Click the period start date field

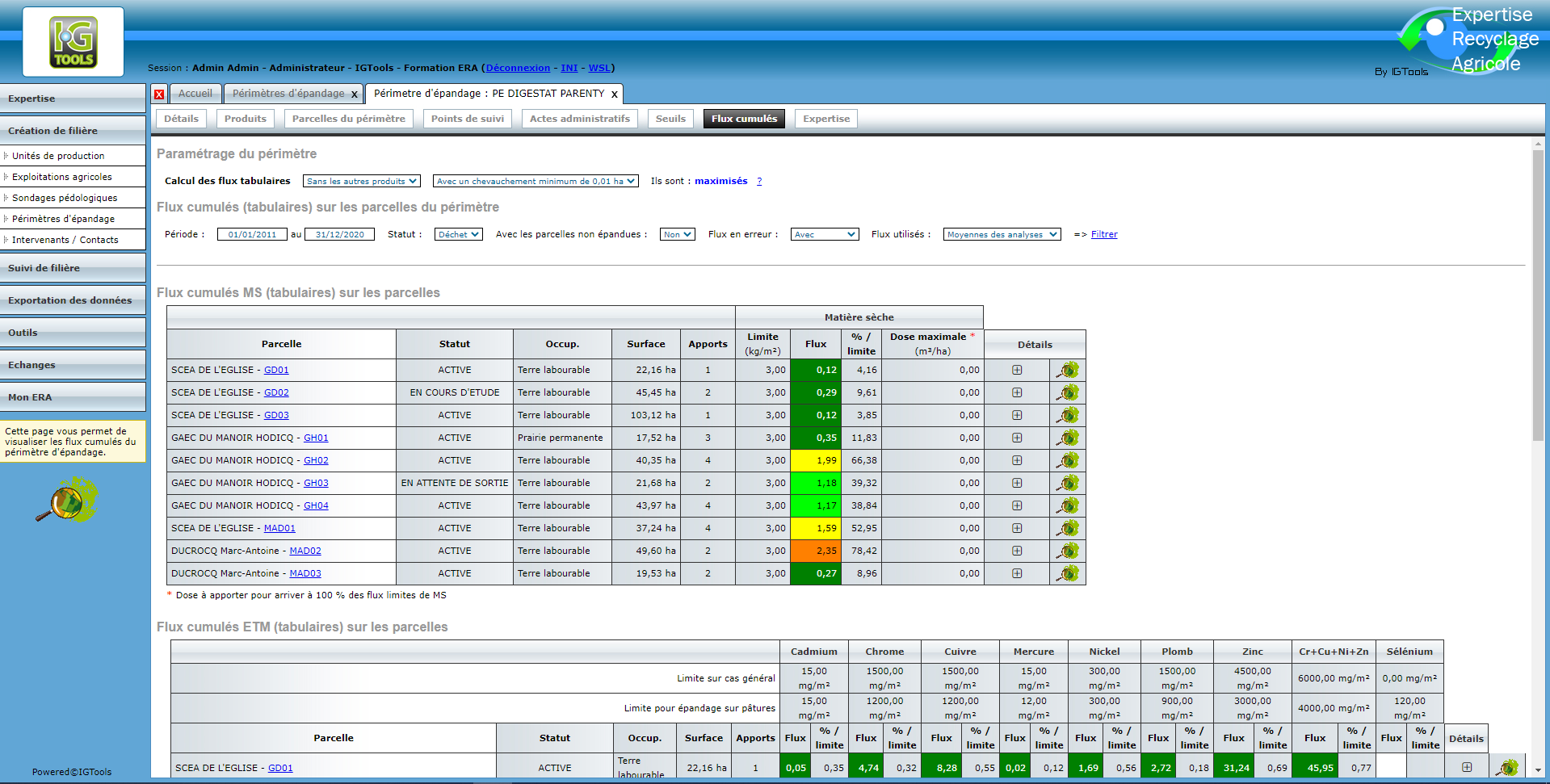pyautogui.click(x=252, y=234)
